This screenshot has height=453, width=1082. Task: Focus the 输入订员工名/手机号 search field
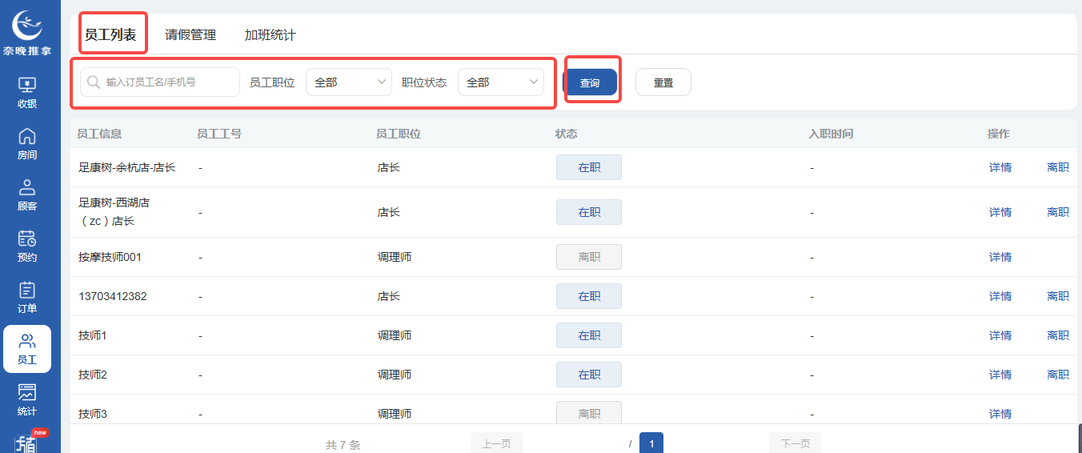pyautogui.click(x=160, y=82)
